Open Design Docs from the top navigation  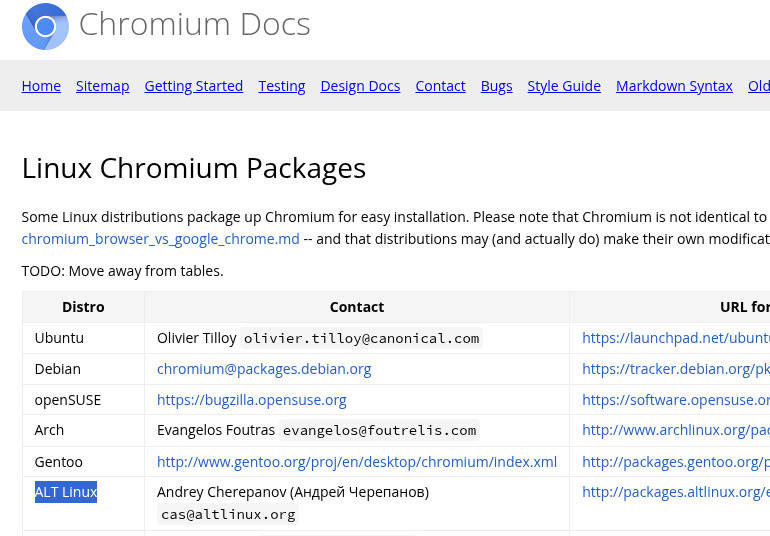coord(360,86)
